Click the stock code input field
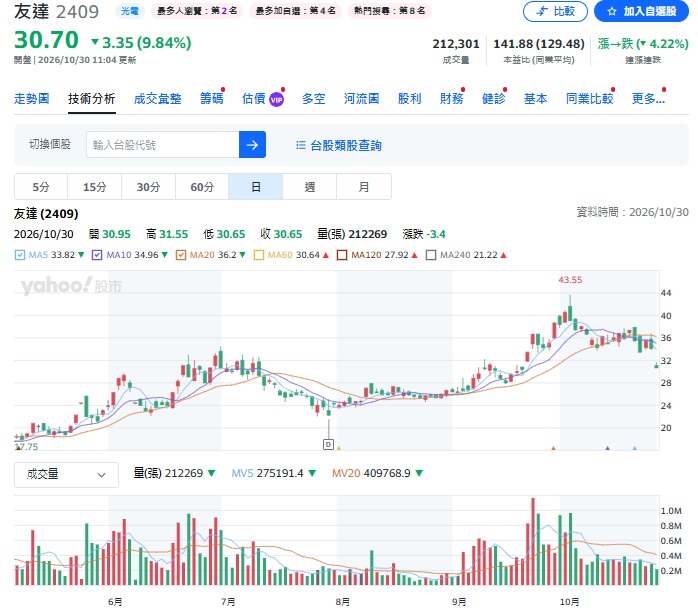The height and width of the screenshot is (613, 698). (x=162, y=144)
